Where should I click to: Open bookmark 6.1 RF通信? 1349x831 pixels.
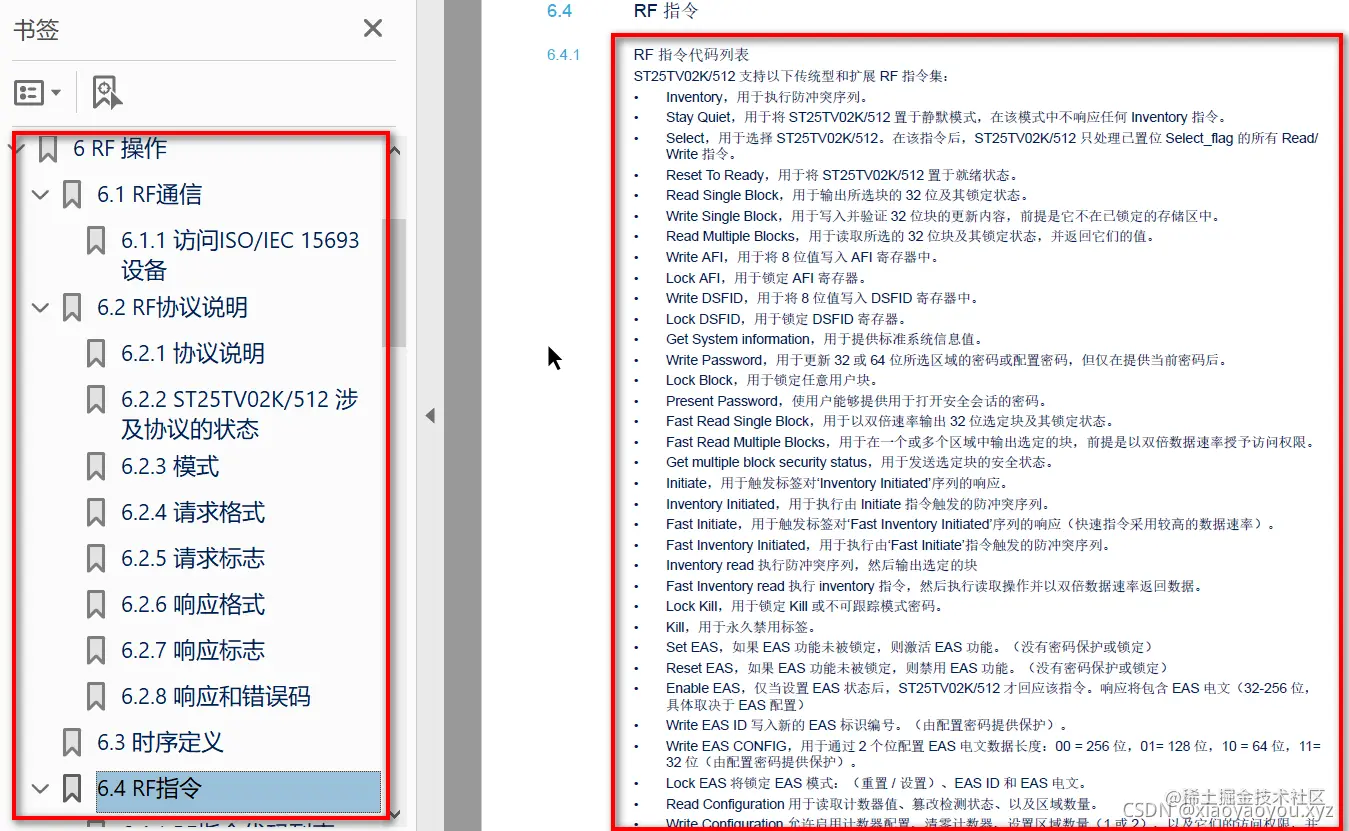coord(149,194)
